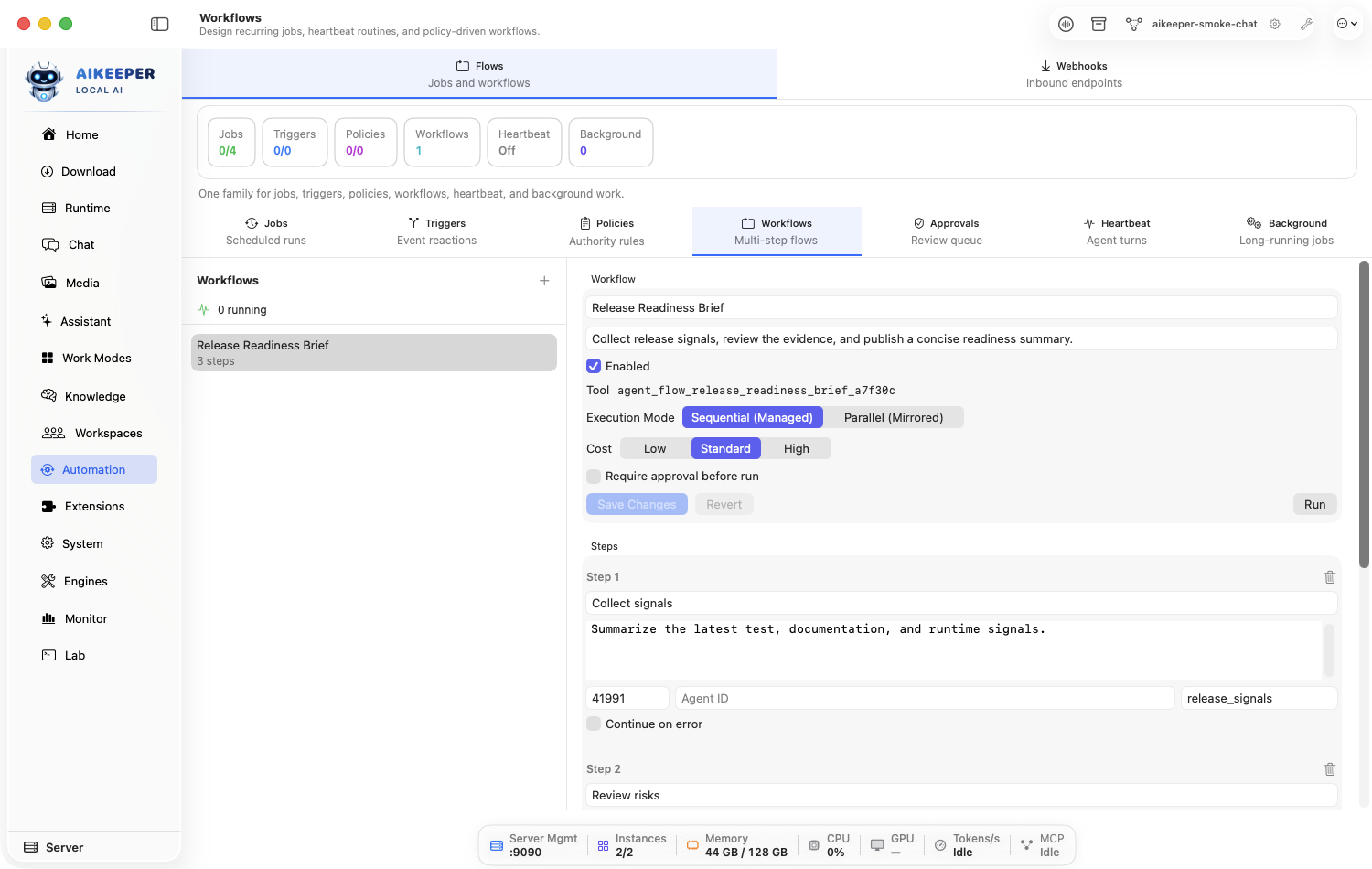Click the Step 1 prompt text area
This screenshot has width=1372, height=869.
[x=954, y=649]
